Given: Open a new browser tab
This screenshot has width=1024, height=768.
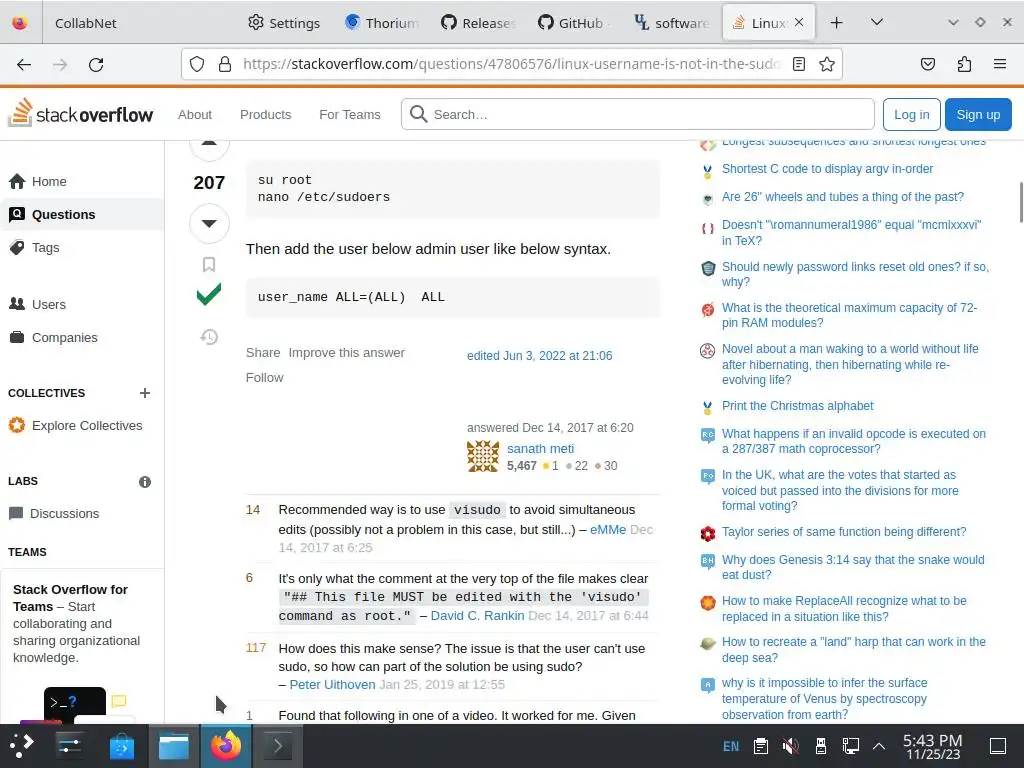Looking at the screenshot, I should coord(837,23).
